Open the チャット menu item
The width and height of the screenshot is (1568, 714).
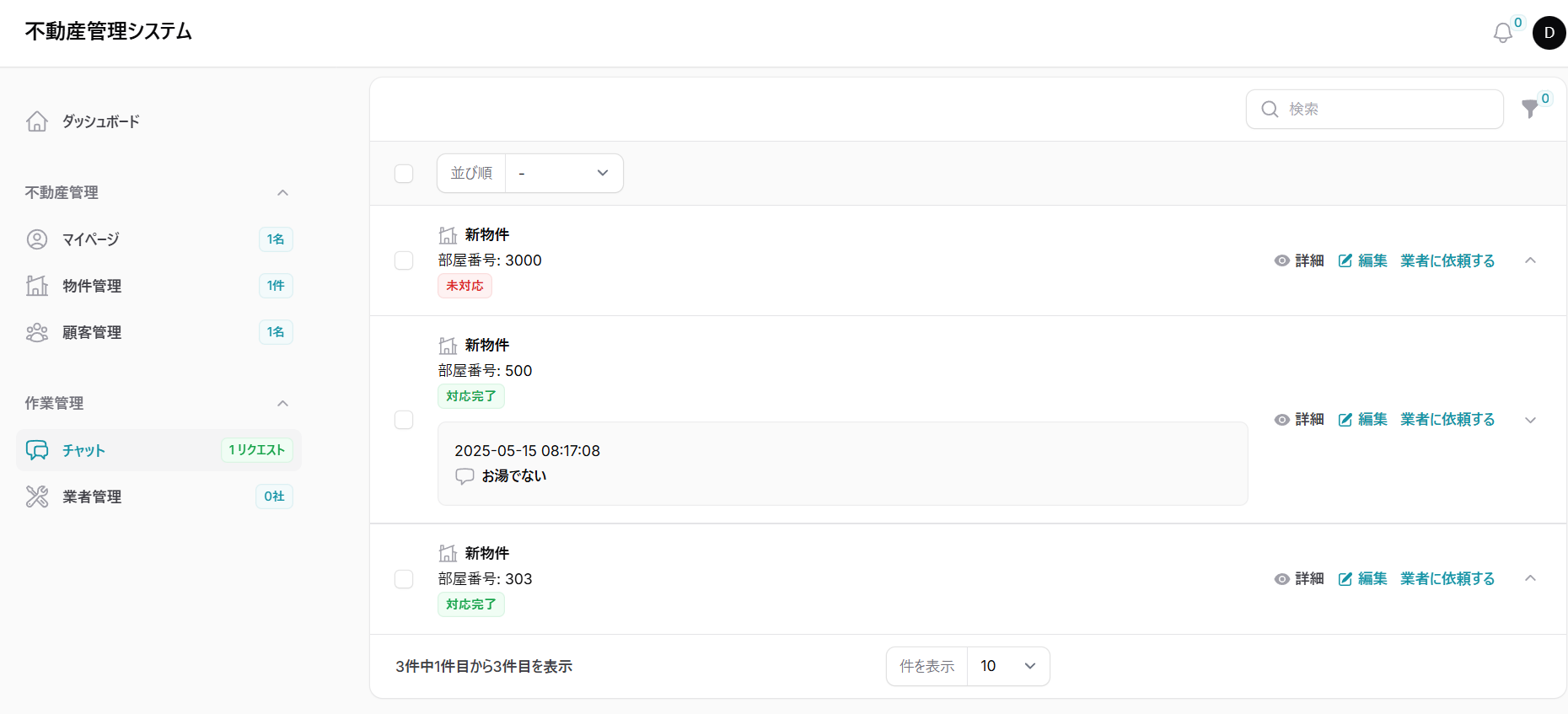coord(84,450)
